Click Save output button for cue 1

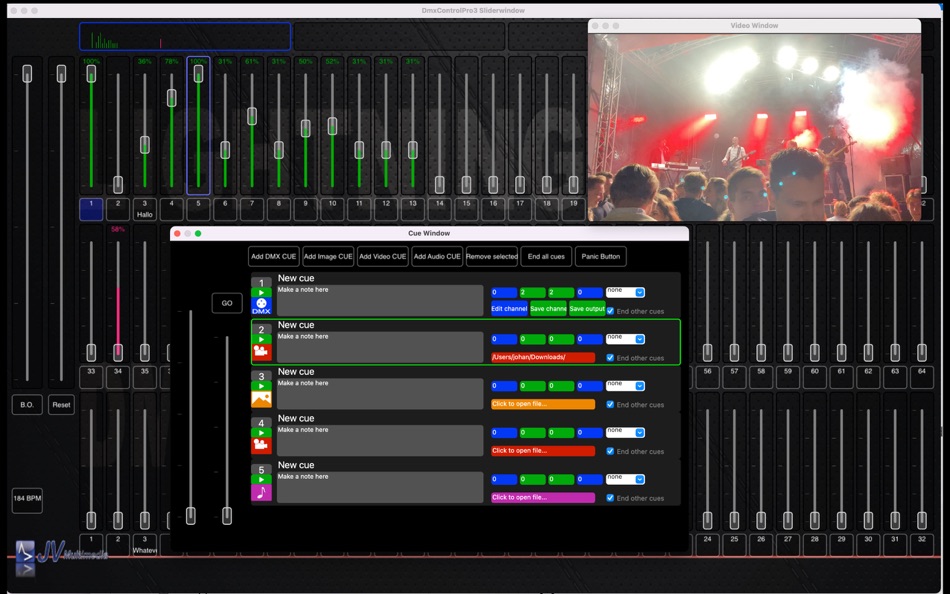587,309
